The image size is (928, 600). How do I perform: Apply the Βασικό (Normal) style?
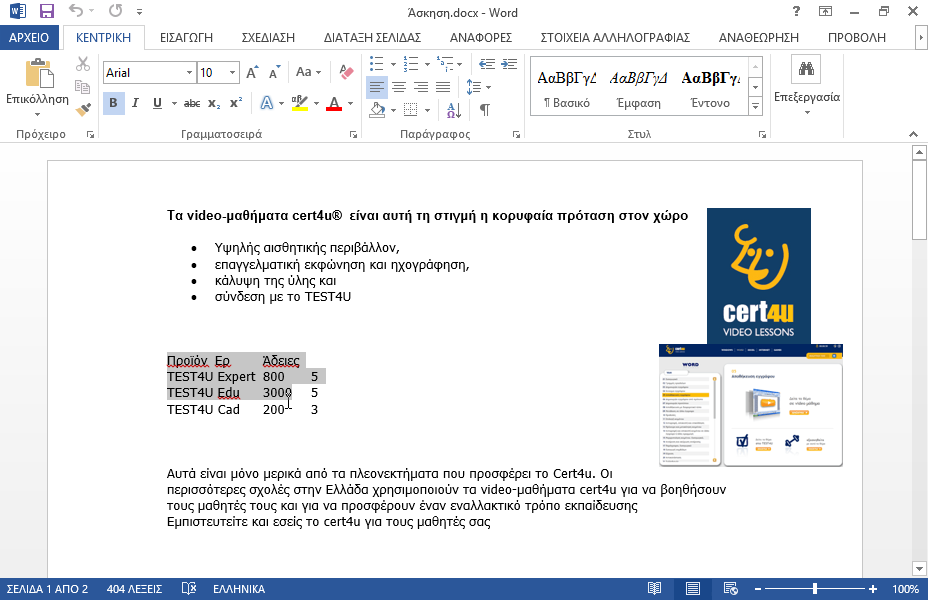(x=567, y=88)
